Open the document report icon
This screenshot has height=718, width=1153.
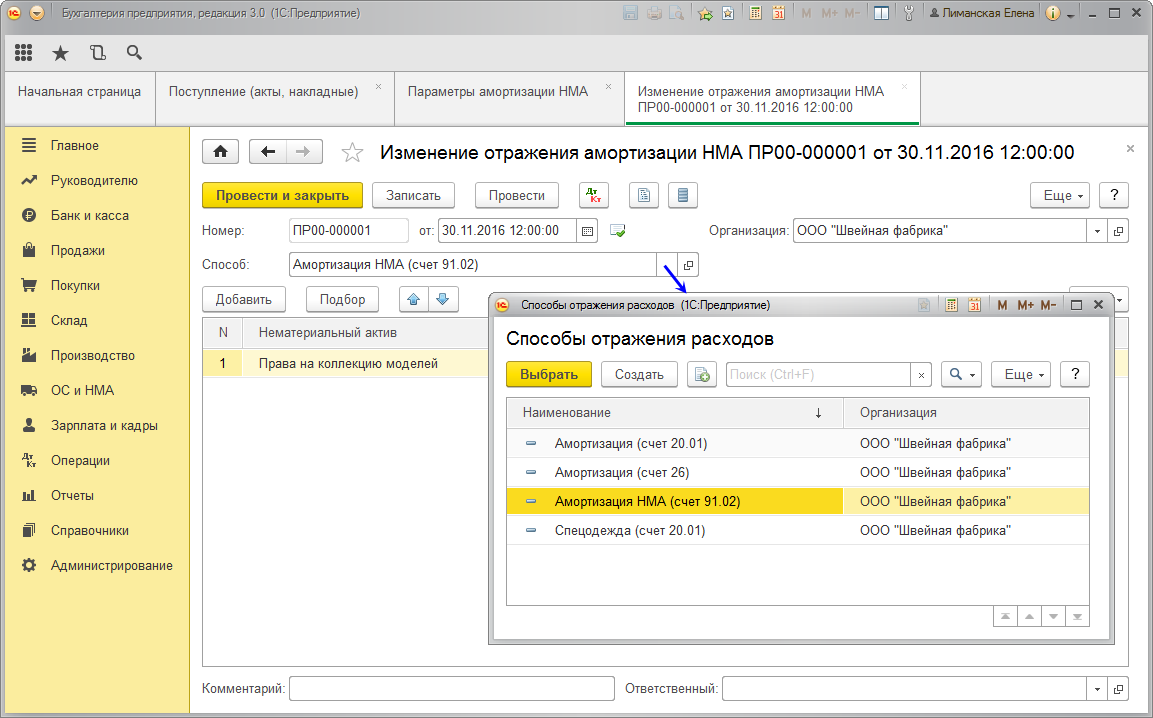click(643, 195)
